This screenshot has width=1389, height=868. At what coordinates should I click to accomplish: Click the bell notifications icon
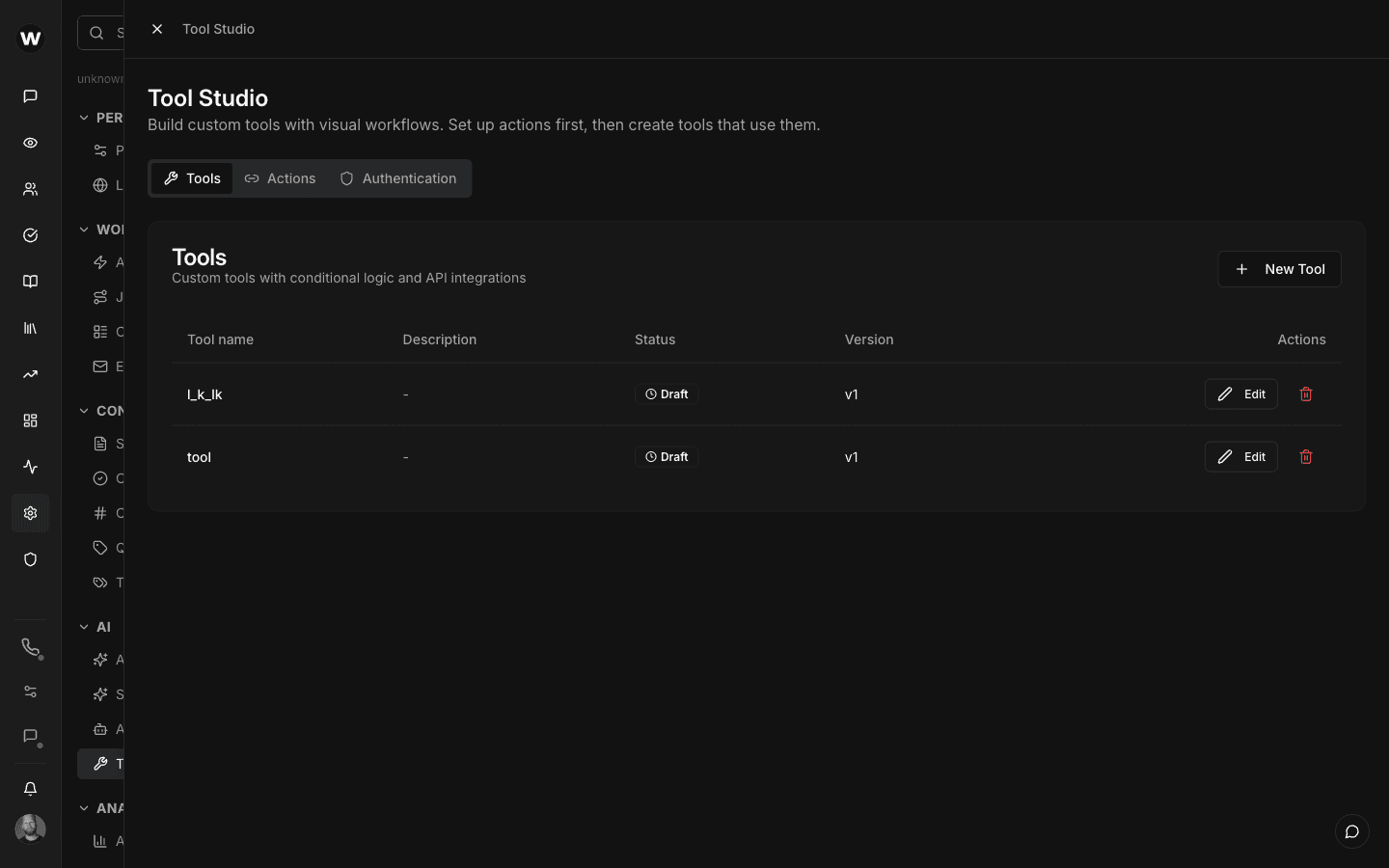click(30, 788)
